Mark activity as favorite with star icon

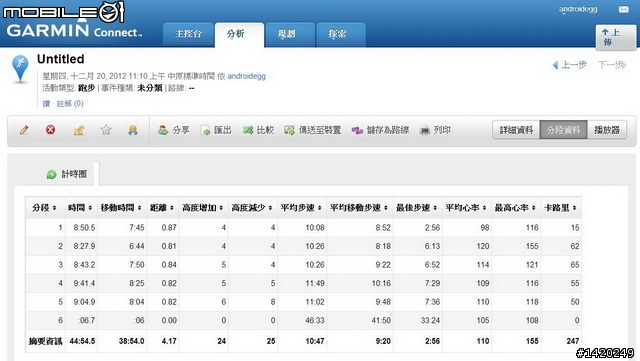click(x=106, y=130)
